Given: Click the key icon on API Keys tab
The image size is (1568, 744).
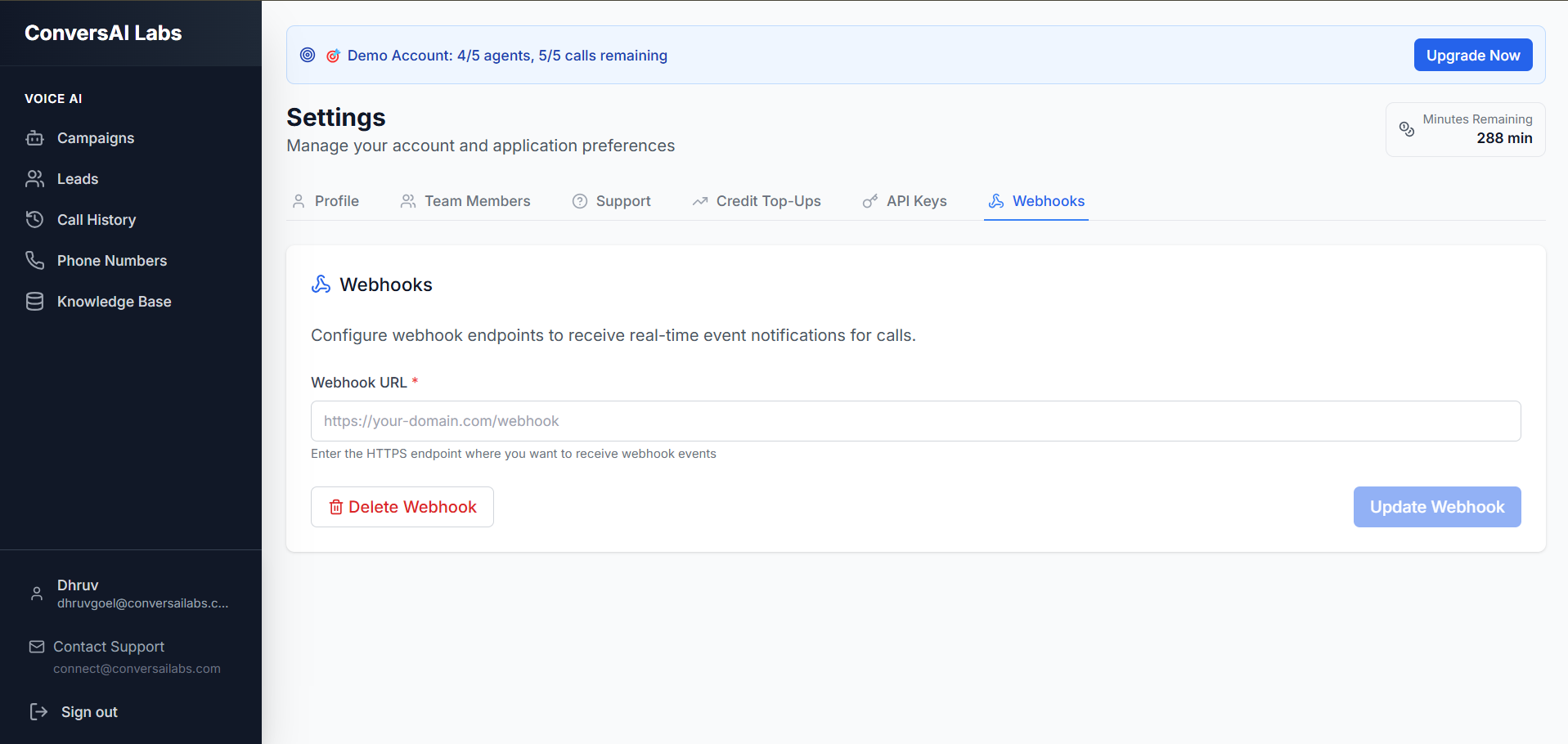Looking at the screenshot, I should click(x=870, y=201).
